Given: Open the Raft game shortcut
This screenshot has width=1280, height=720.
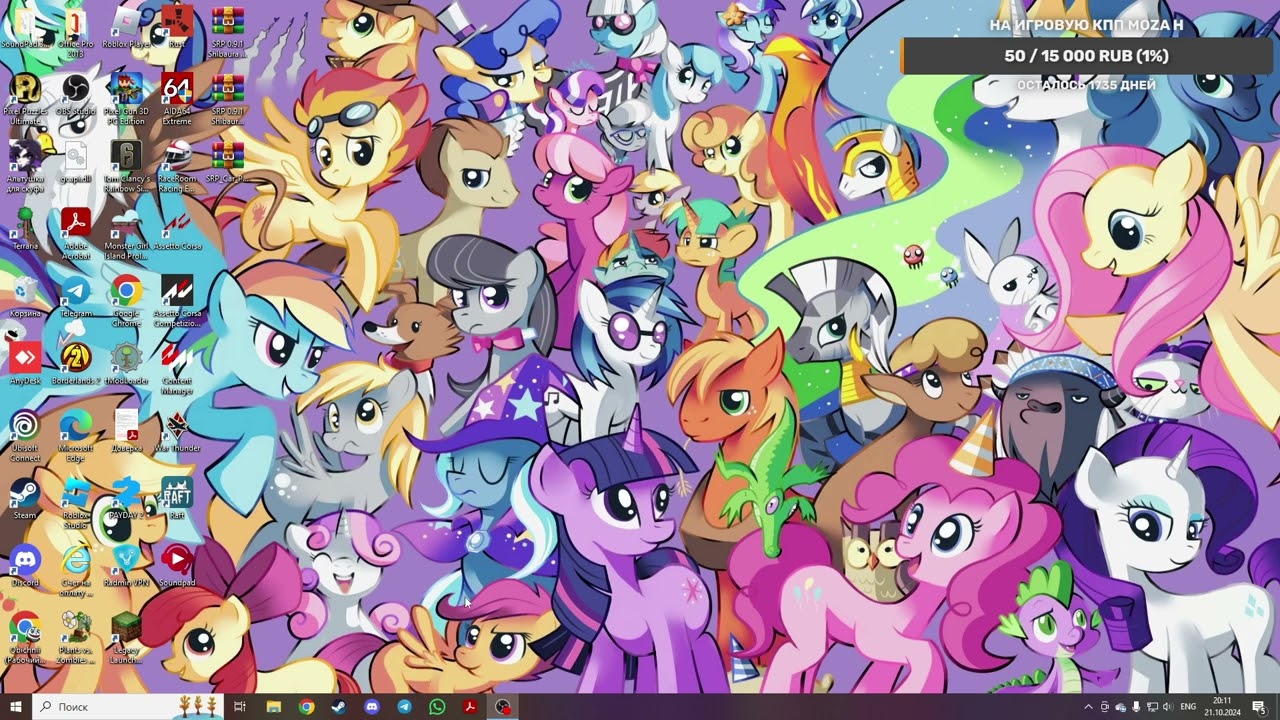Looking at the screenshot, I should (177, 498).
